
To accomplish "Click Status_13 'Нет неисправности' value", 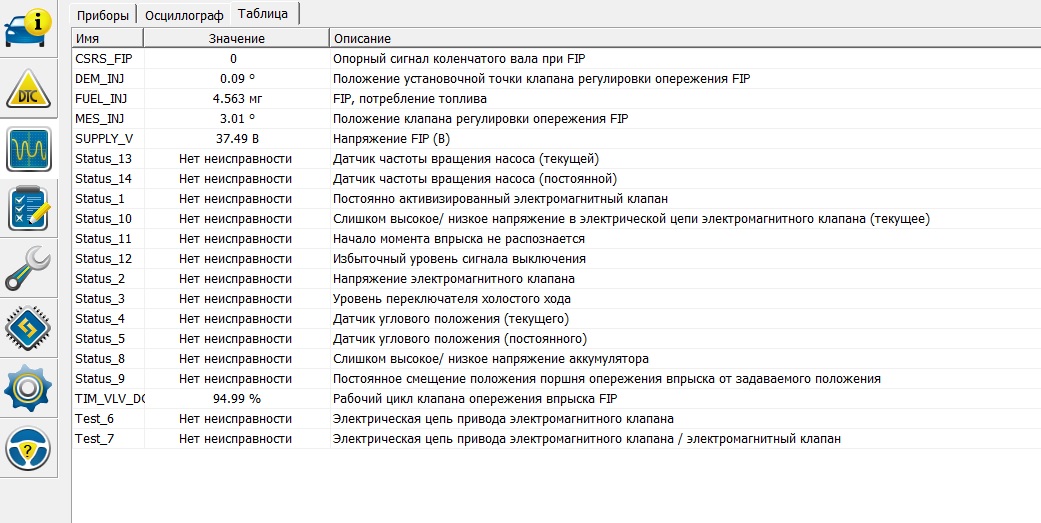I will [x=236, y=159].
